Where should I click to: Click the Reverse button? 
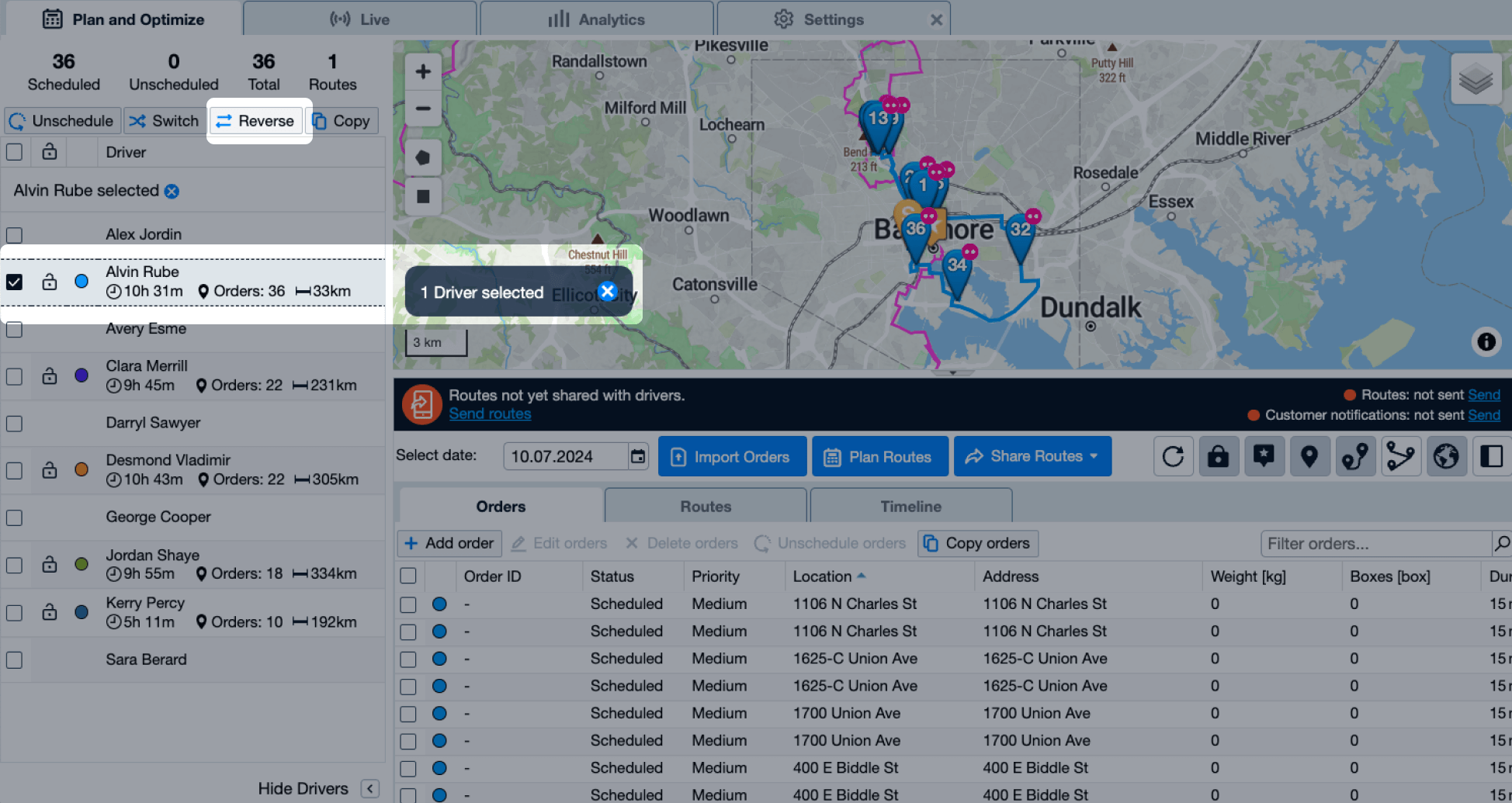[x=255, y=121]
